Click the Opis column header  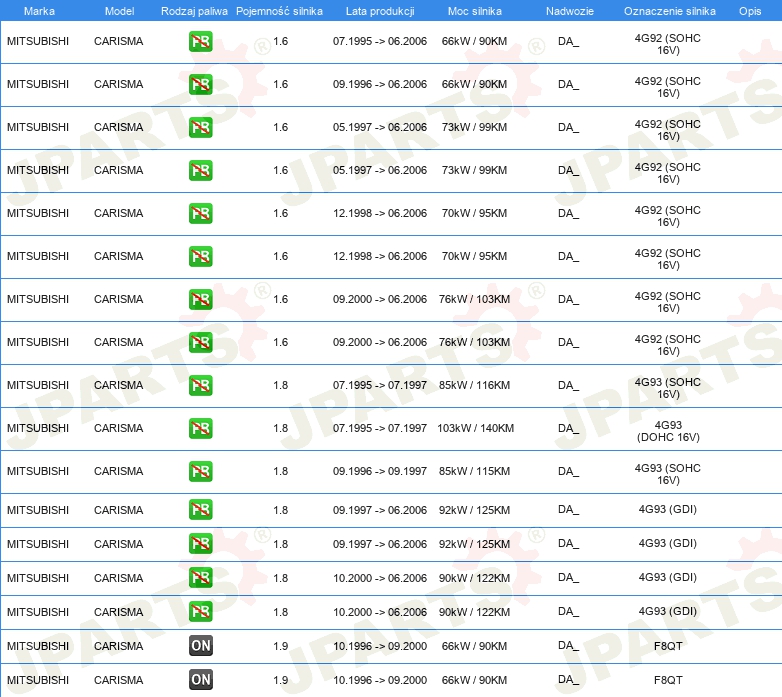pos(749,11)
